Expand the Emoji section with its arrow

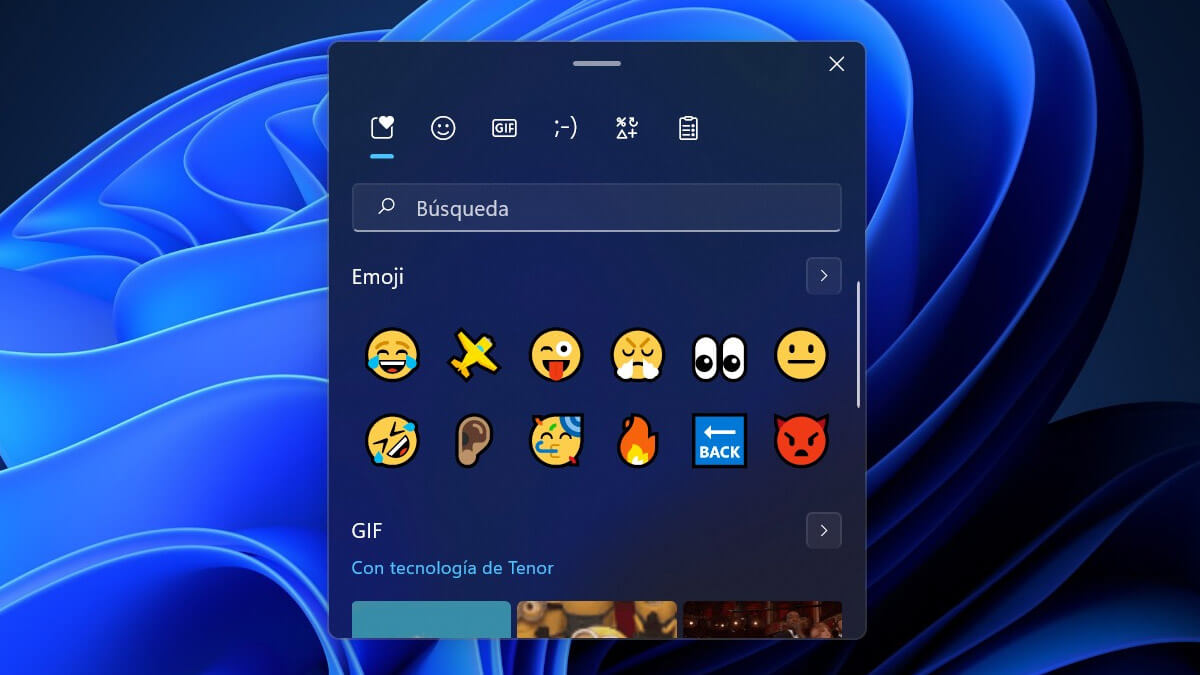823,276
